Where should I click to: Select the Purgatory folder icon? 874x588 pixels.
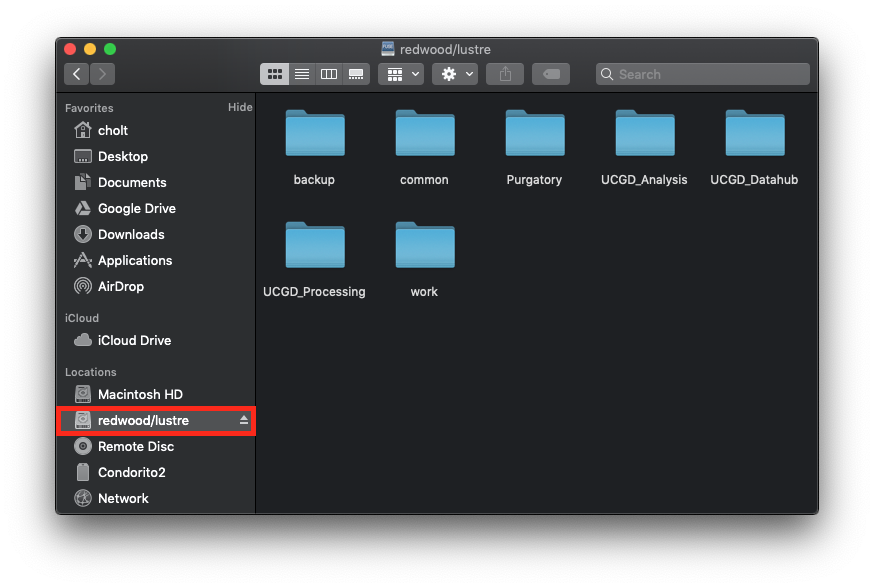click(x=535, y=133)
